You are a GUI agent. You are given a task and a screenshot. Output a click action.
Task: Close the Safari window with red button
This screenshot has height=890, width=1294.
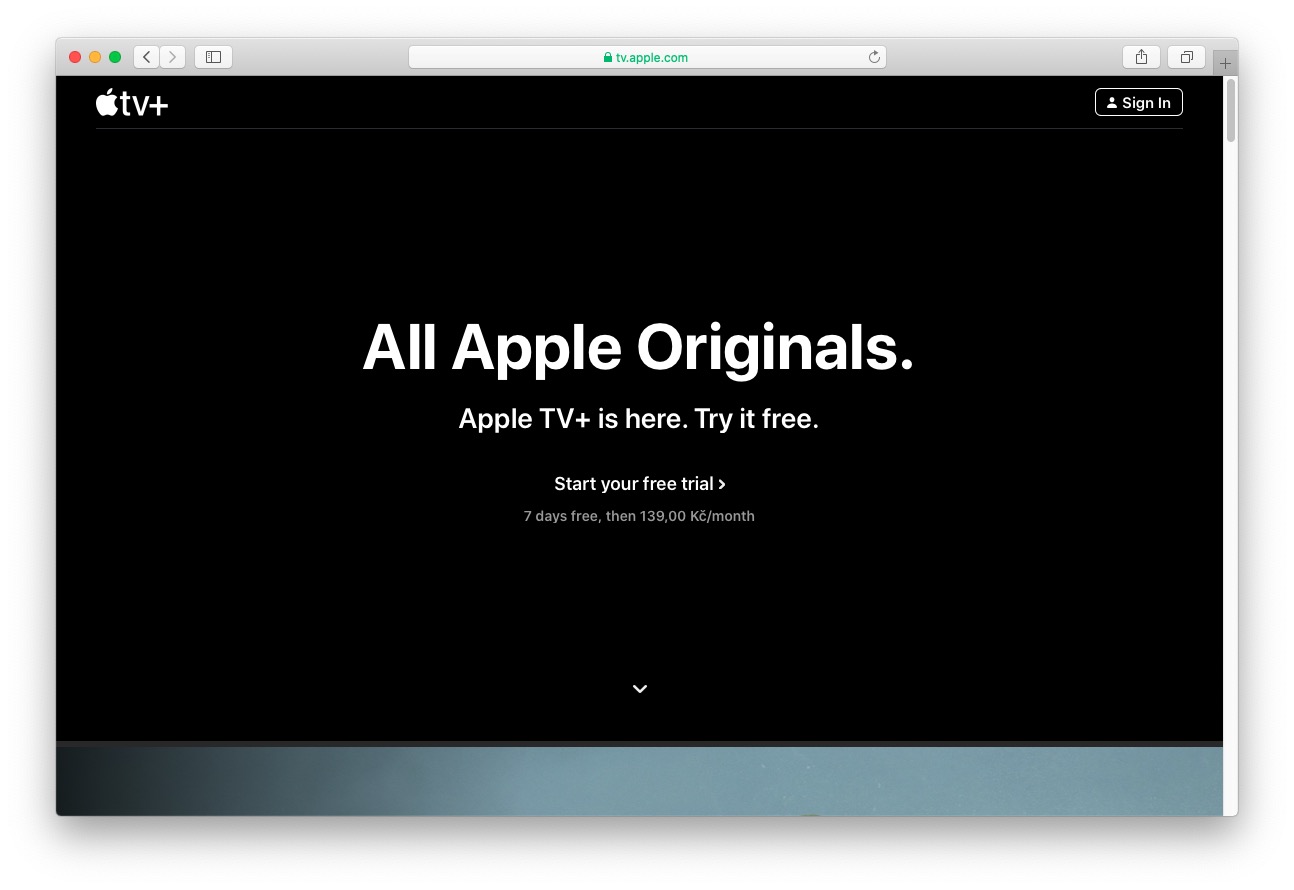75,57
